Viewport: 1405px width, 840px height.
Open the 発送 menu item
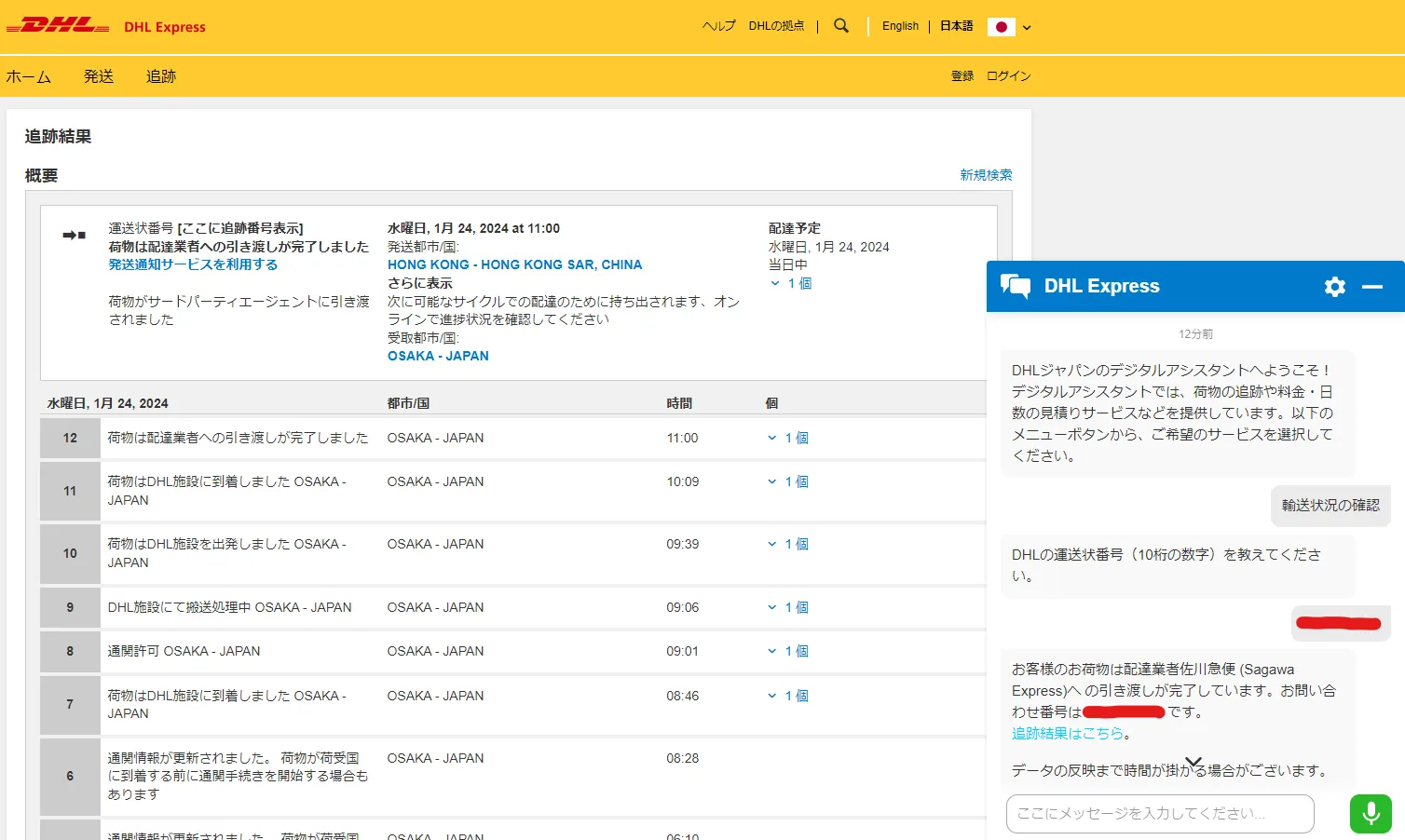click(x=99, y=76)
